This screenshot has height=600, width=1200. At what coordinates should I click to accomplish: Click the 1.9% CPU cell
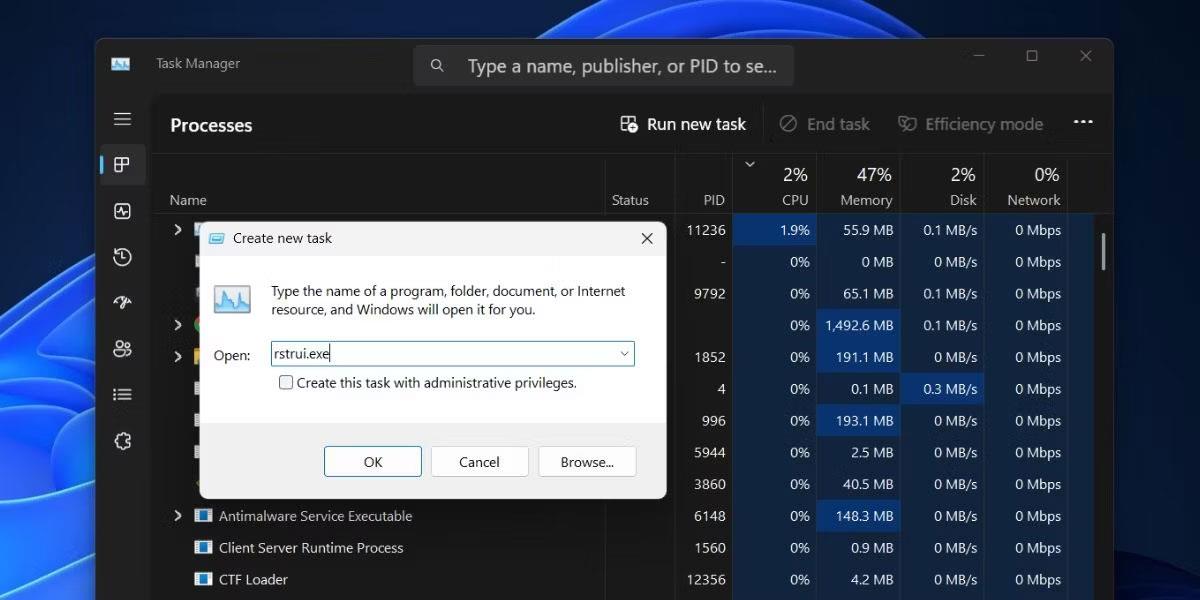pyautogui.click(x=775, y=230)
